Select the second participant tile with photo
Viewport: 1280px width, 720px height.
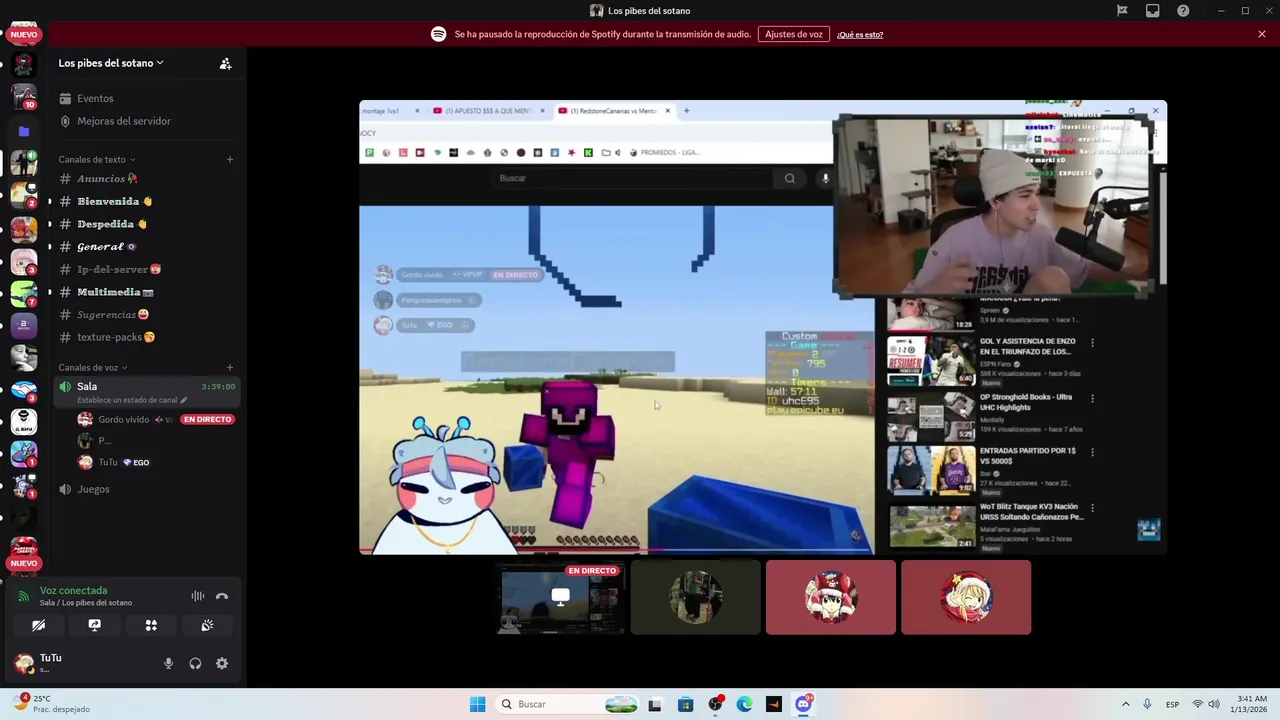tap(696, 597)
